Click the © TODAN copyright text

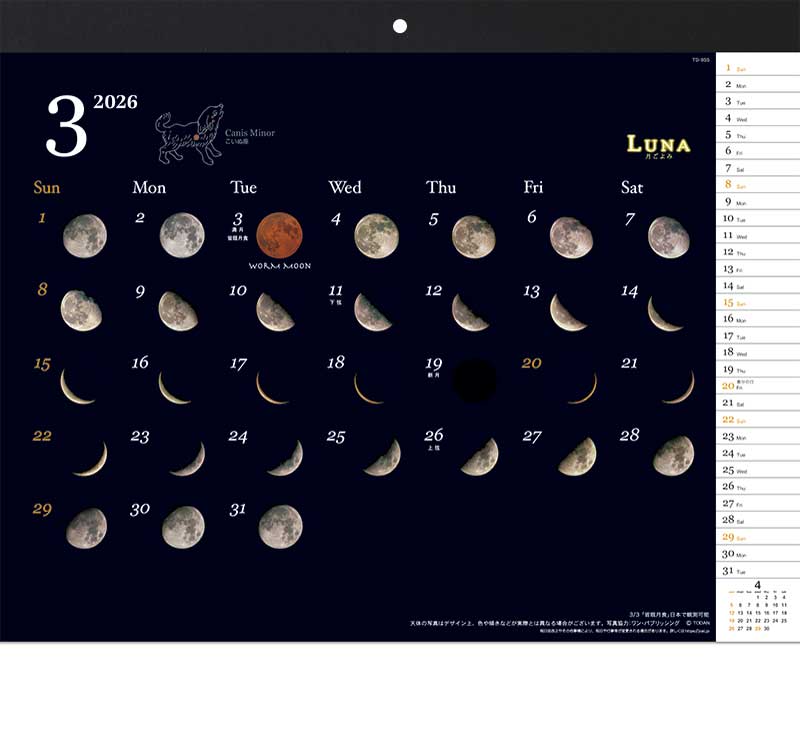[x=697, y=623]
